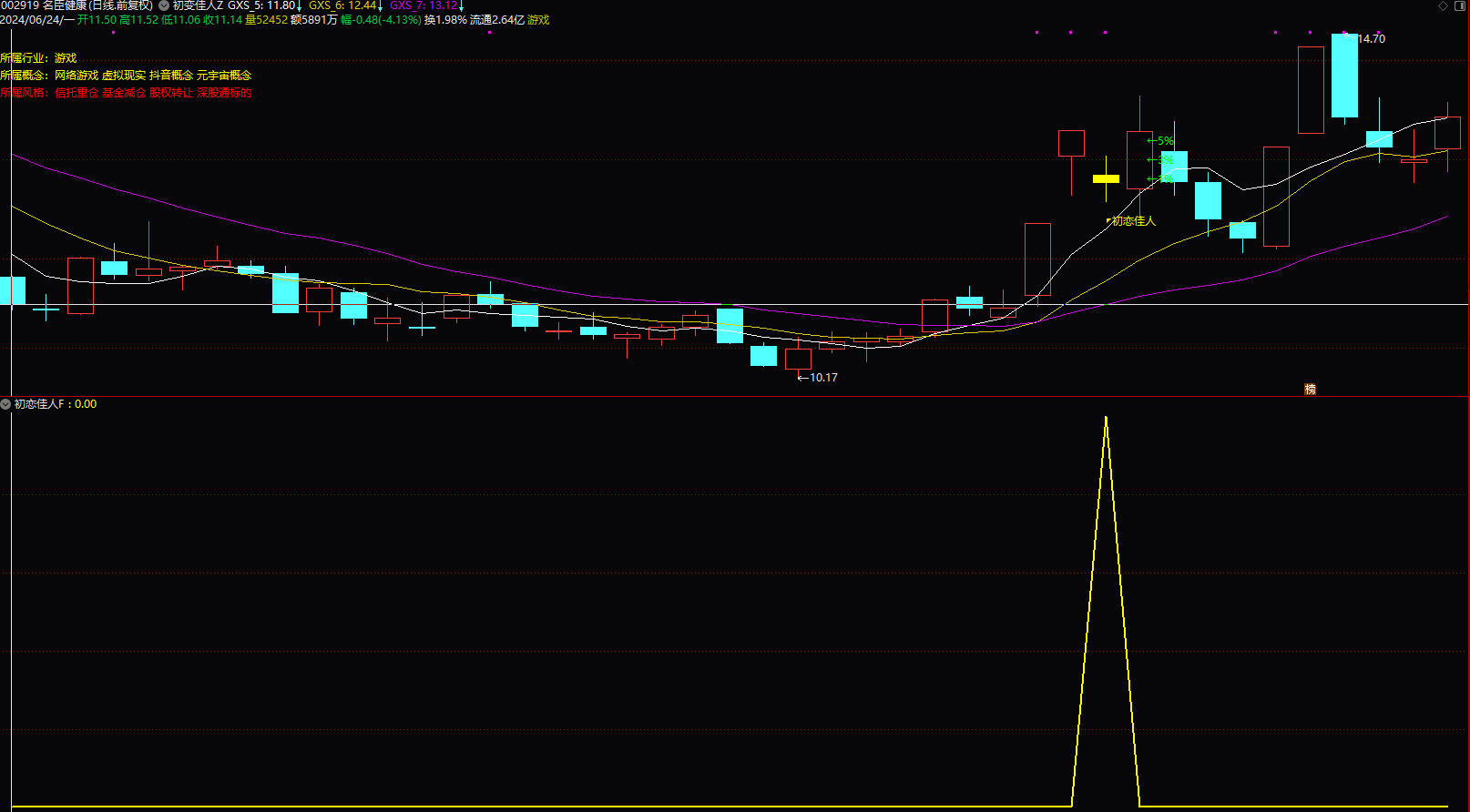Click the tall cyan candlestick at 14.70 high
The height and width of the screenshot is (812, 1470).
[1344, 76]
